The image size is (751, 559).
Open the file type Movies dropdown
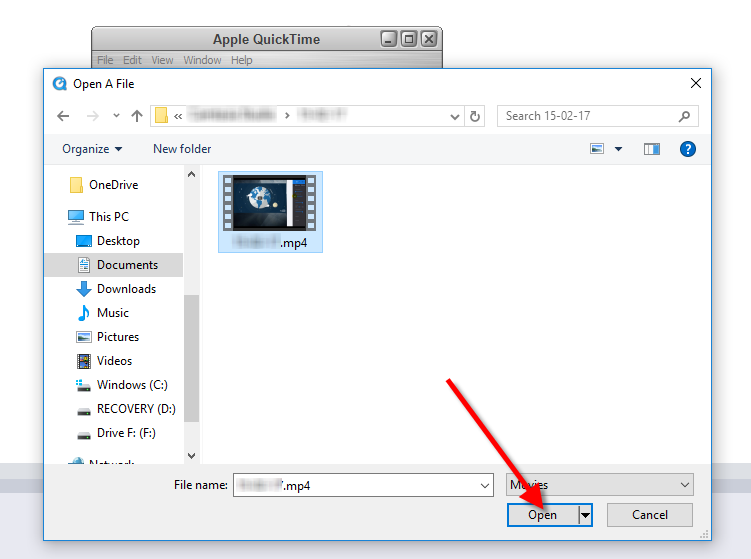coord(599,485)
